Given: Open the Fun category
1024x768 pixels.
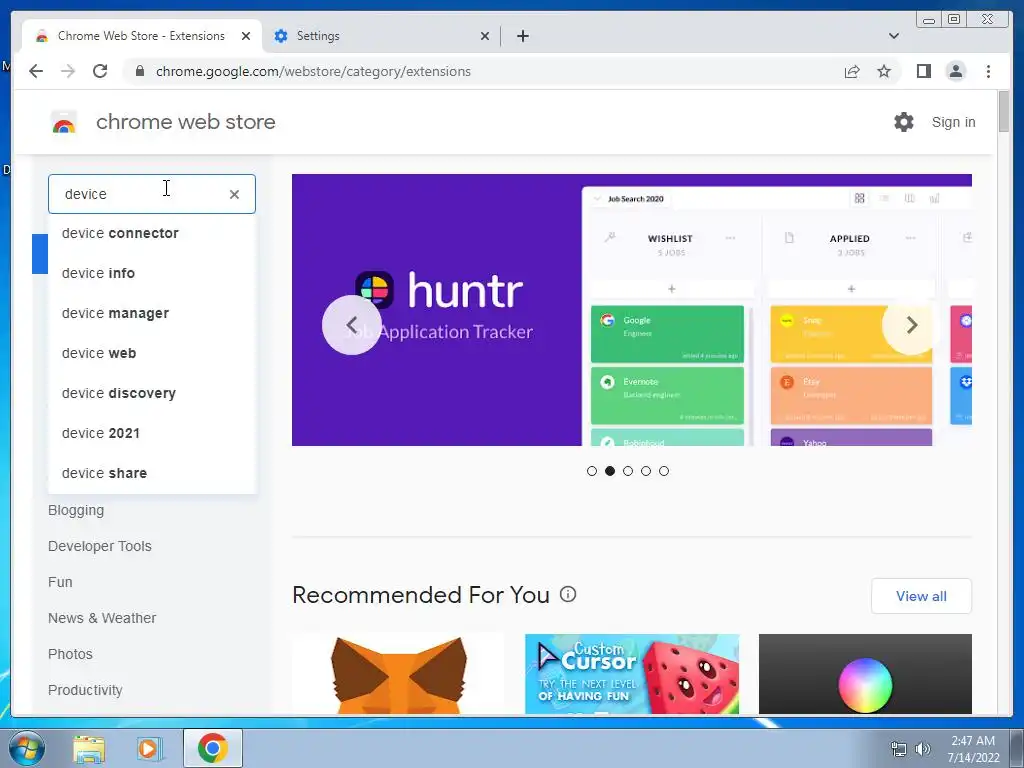Looking at the screenshot, I should (60, 582).
